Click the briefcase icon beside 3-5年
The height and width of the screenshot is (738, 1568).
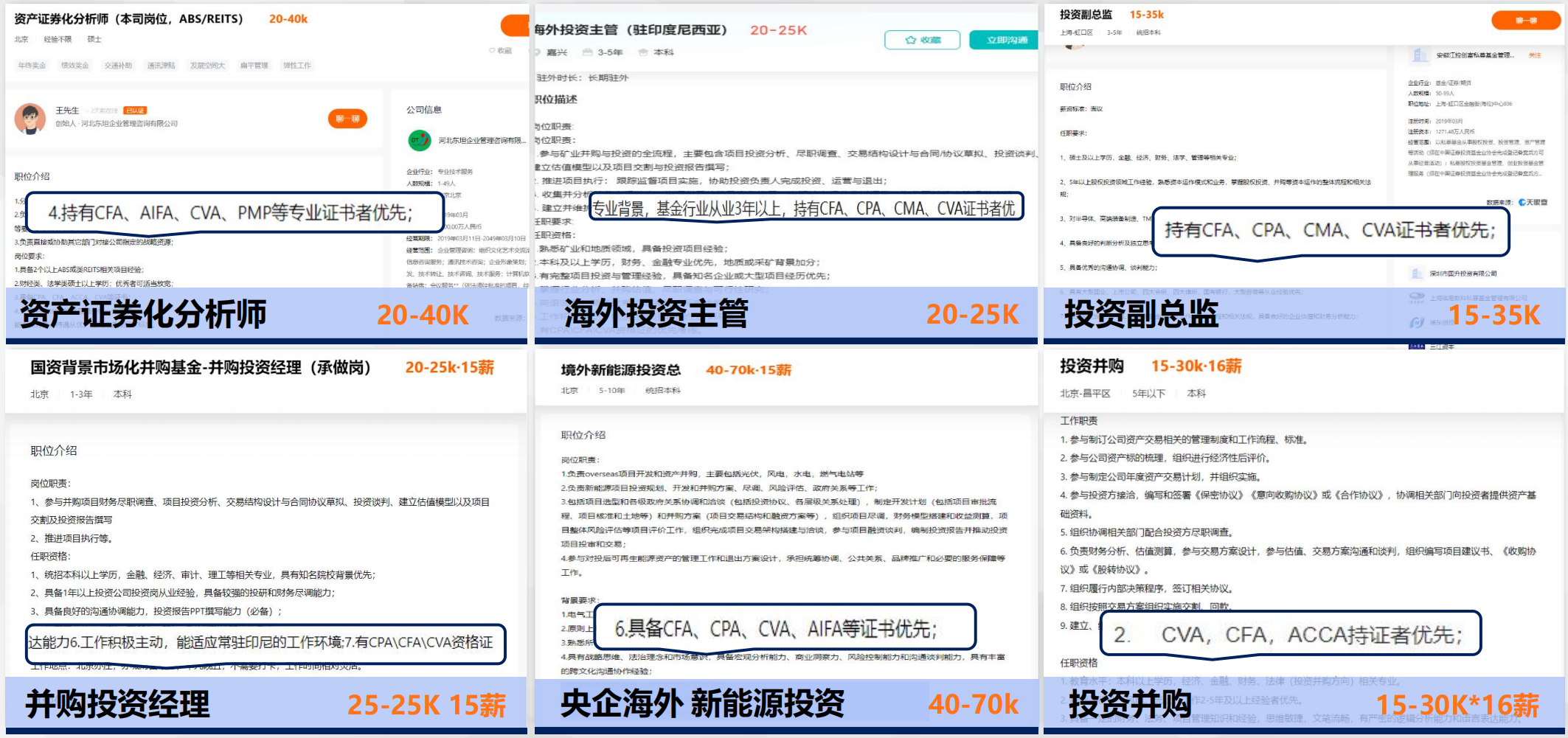click(x=587, y=52)
